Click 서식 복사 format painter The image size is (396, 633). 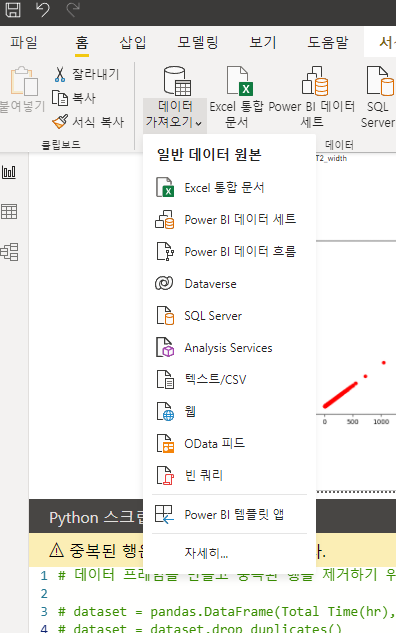(x=88, y=122)
